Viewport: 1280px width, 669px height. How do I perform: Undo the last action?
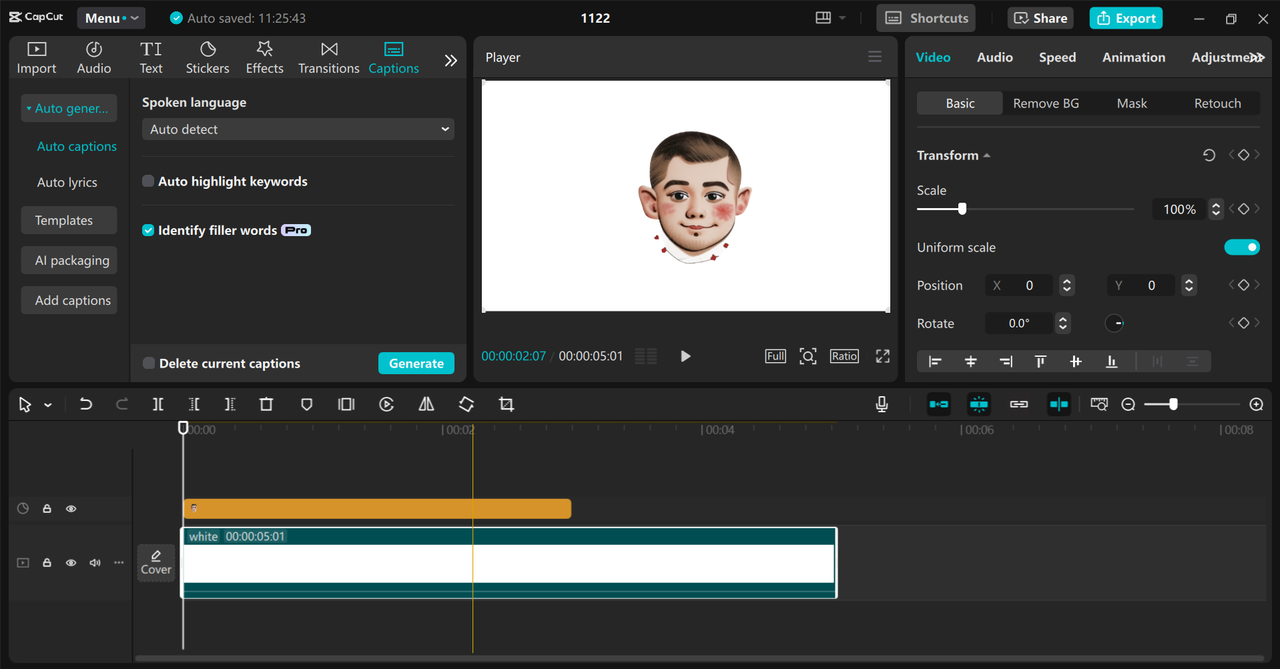pyautogui.click(x=86, y=404)
